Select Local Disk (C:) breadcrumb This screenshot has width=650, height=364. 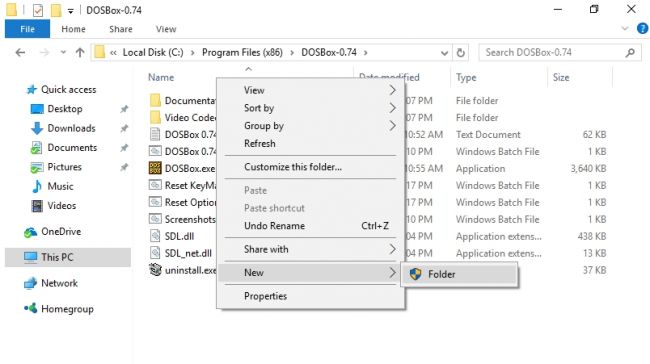(153, 53)
